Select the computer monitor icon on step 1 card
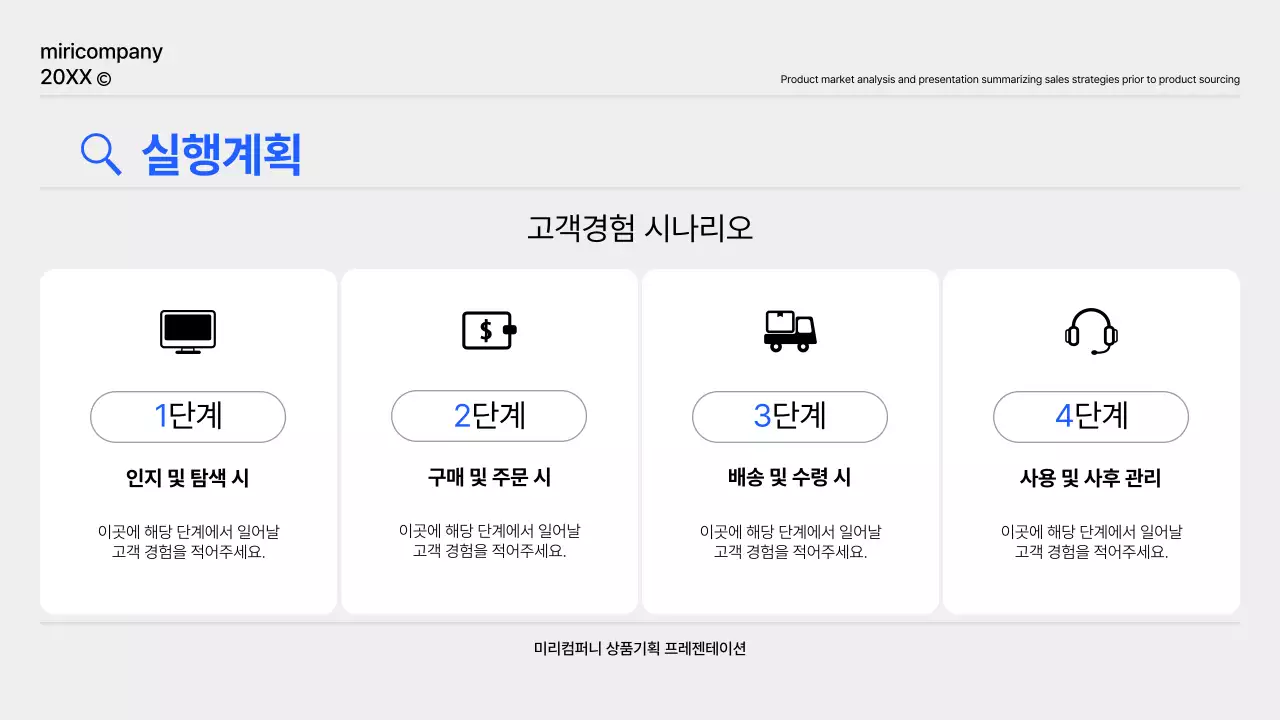The width and height of the screenshot is (1280, 720). coord(188,330)
